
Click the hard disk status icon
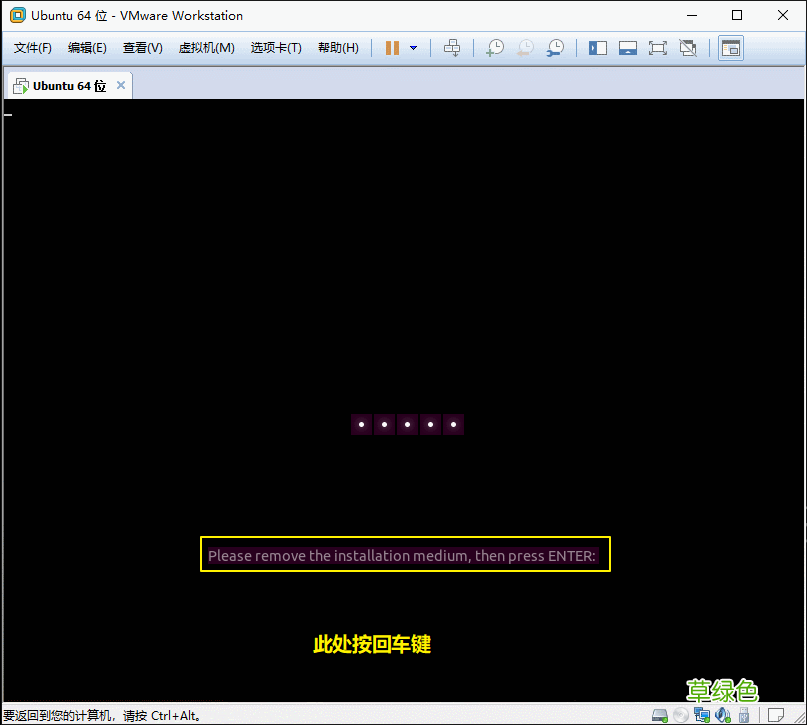[x=660, y=715]
